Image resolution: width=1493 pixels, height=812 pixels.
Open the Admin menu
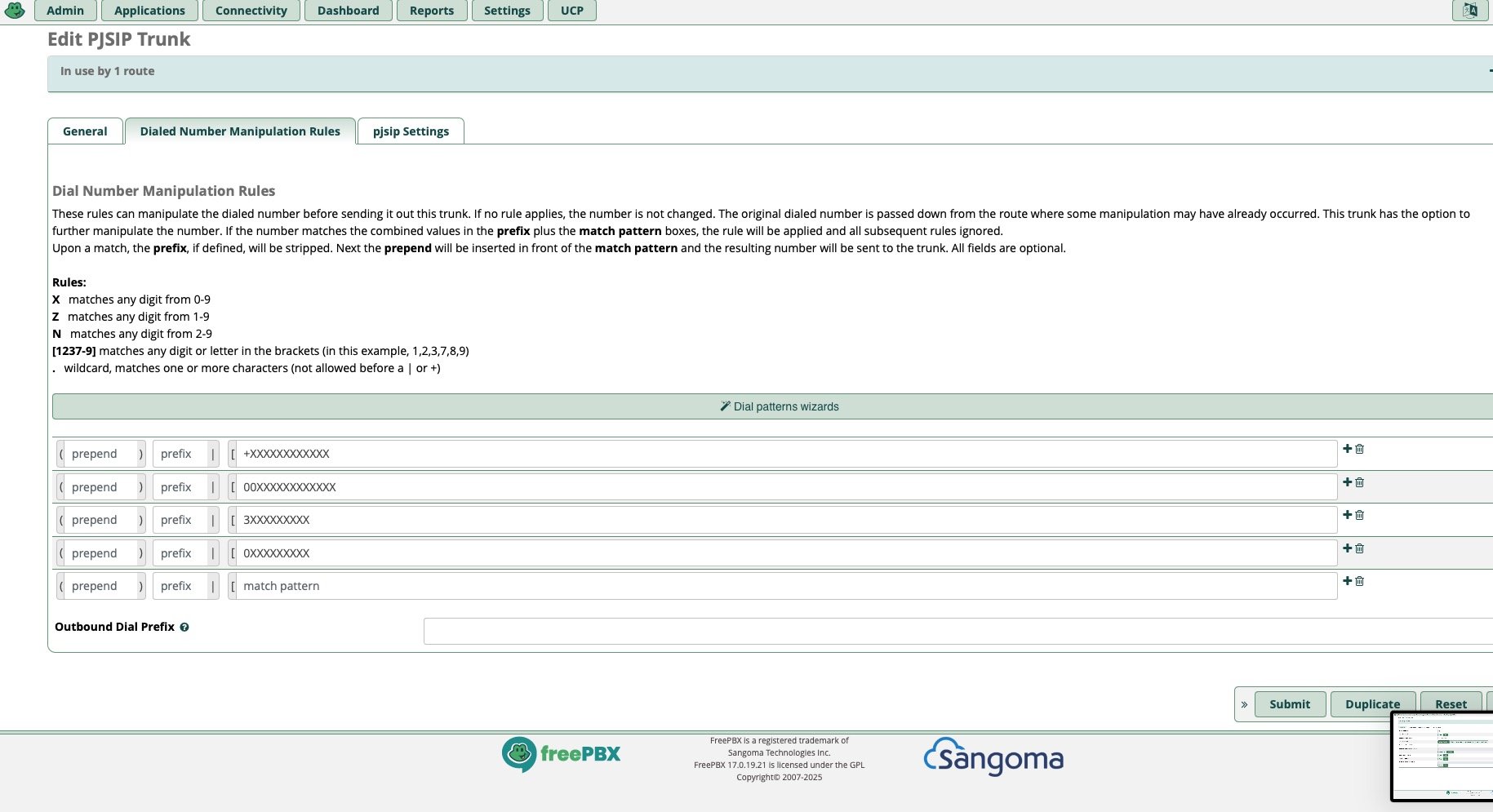point(65,11)
